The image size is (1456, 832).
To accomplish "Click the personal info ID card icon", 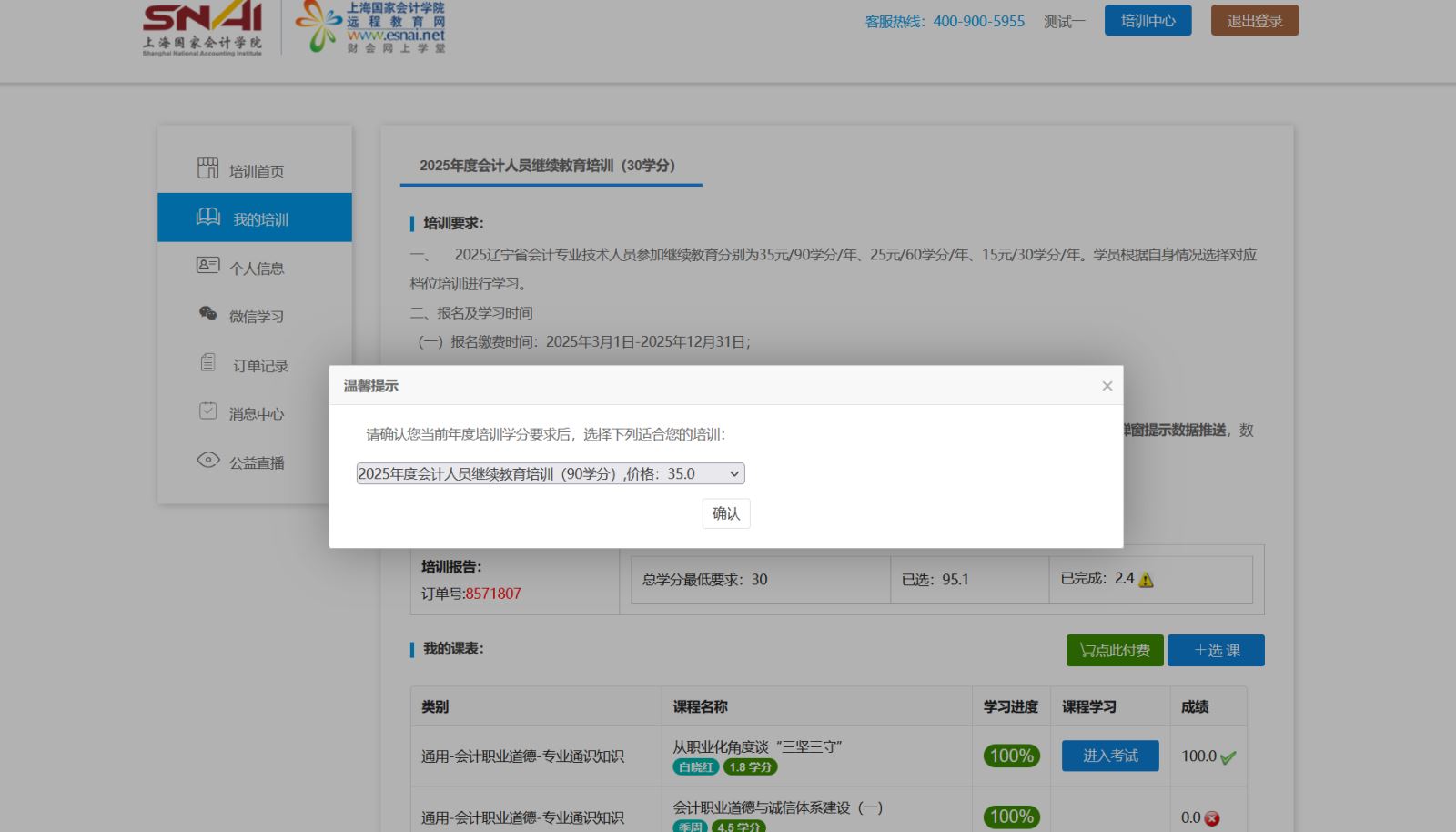I will point(207,266).
